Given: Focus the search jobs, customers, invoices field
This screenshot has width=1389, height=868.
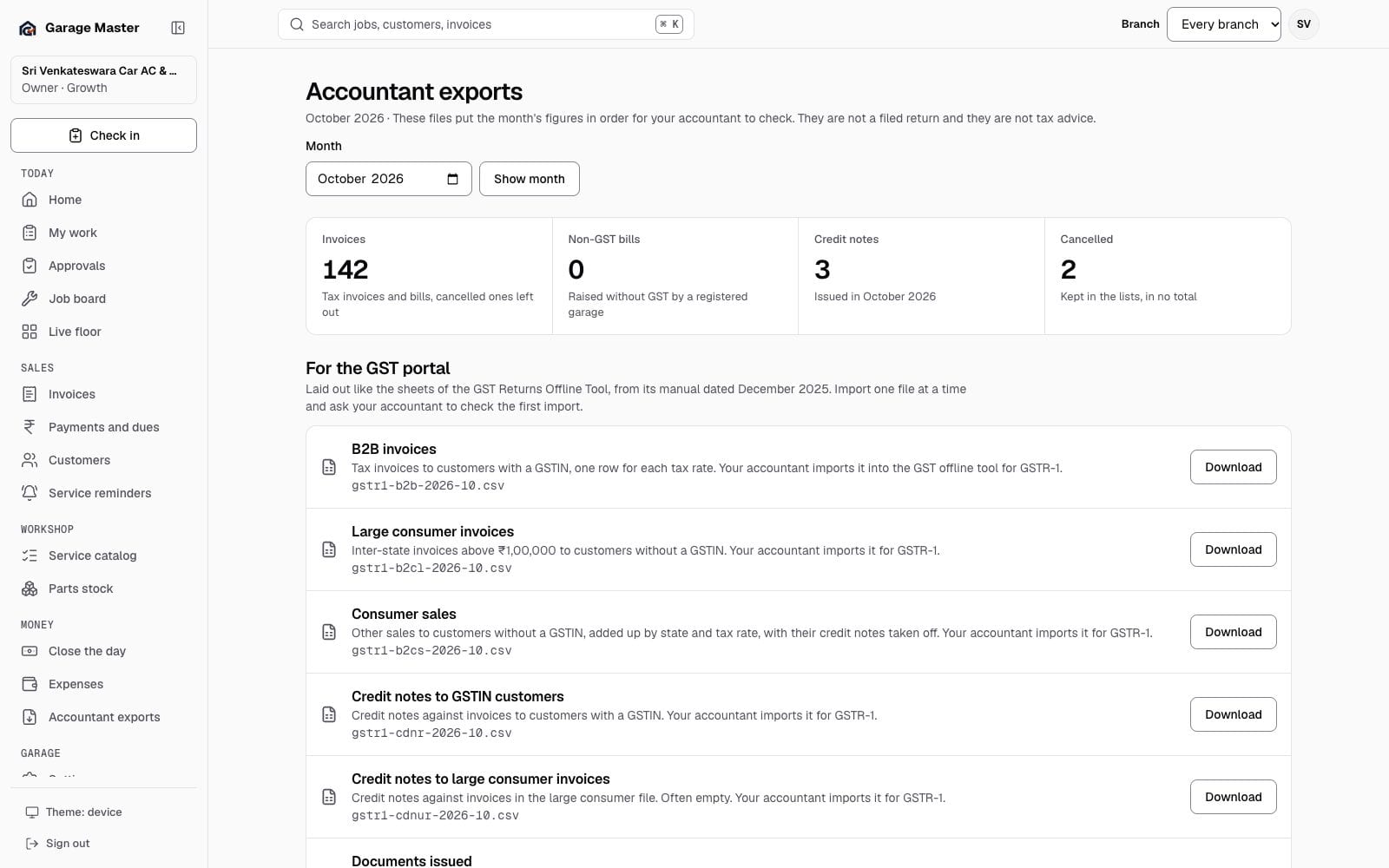Looking at the screenshot, I should coord(486,24).
